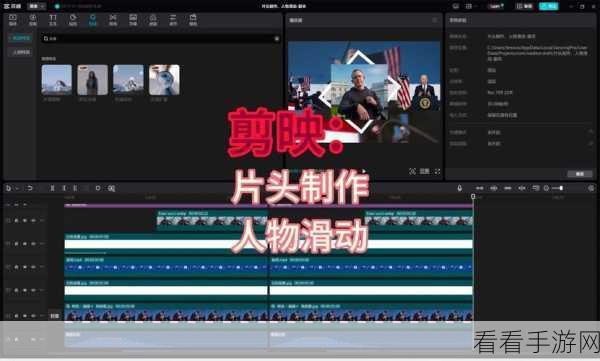Open the Stickers (贴纸) tab
Image resolution: width=600 pixels, height=361 pixels.
(x=73, y=20)
